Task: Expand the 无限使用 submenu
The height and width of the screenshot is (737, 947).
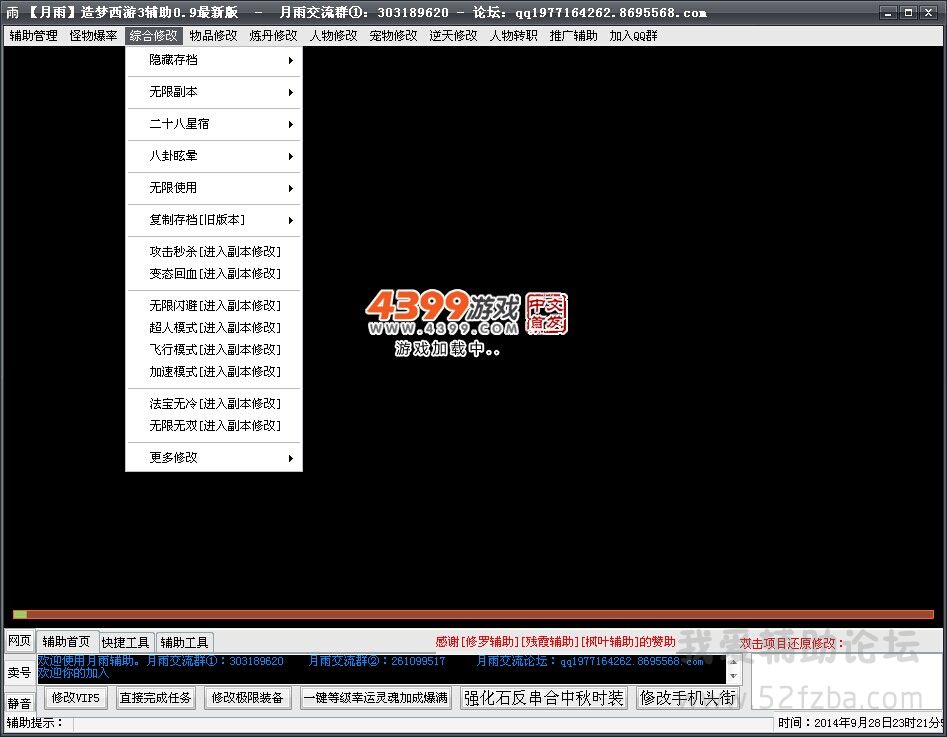Action: (x=214, y=188)
